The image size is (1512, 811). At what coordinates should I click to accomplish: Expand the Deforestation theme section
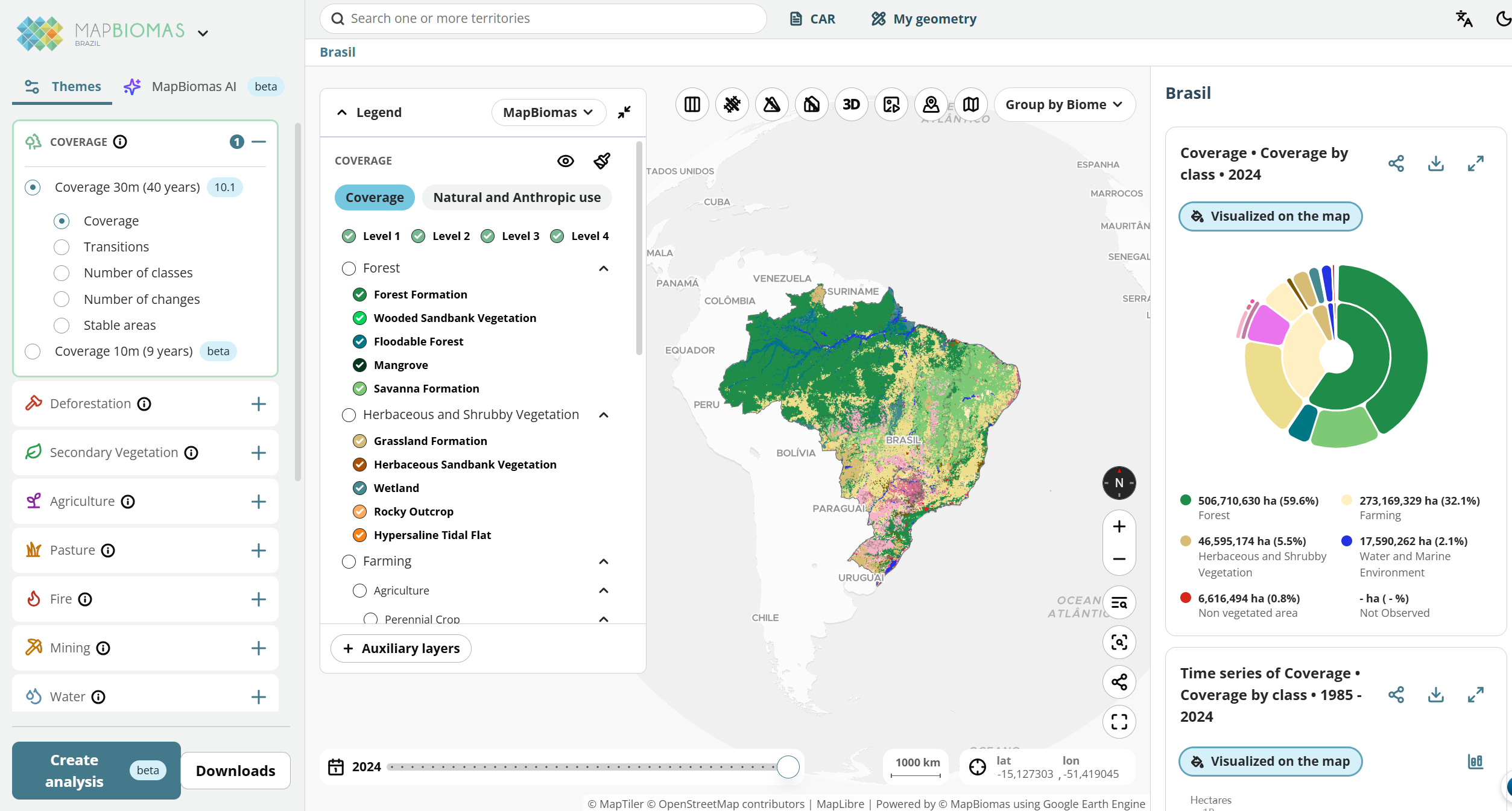258,404
